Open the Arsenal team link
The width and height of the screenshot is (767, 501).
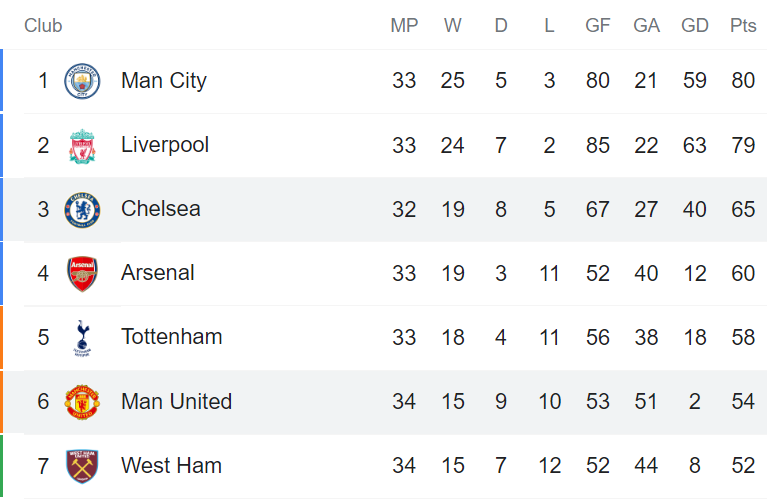158,273
